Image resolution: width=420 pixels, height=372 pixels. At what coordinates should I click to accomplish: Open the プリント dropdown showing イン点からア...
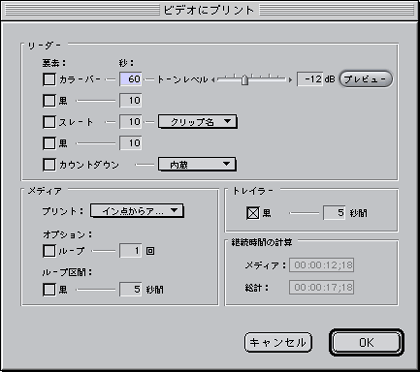[x=137, y=211]
